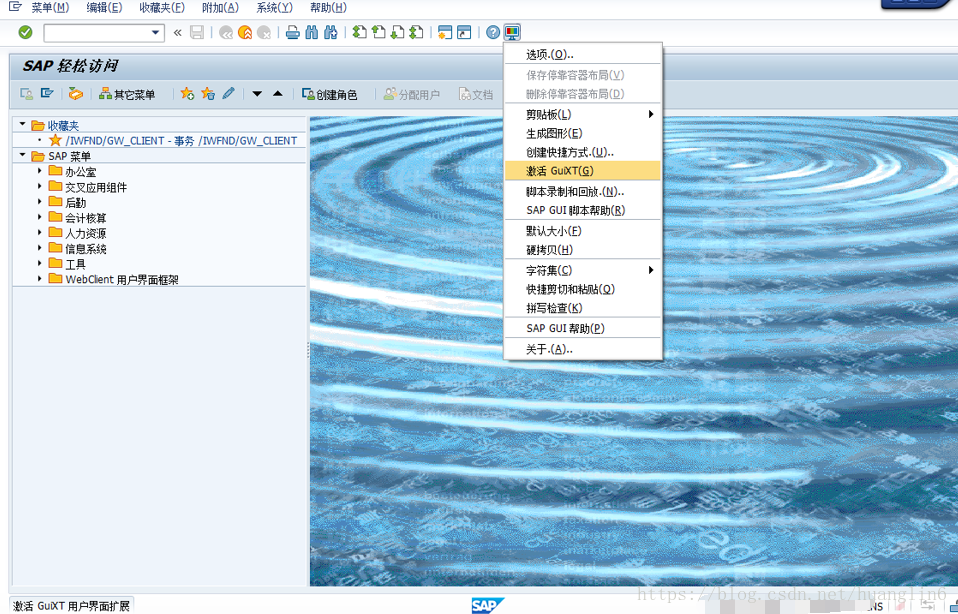Click the Generate Shortcut window icon
Screen dimensions: 958x614
tap(464, 32)
